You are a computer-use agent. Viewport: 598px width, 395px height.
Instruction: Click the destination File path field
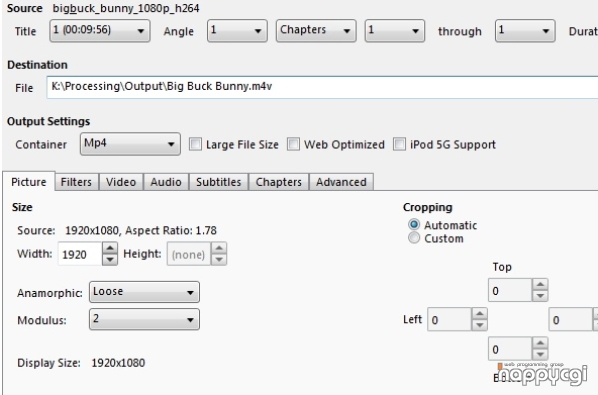(x=322, y=87)
